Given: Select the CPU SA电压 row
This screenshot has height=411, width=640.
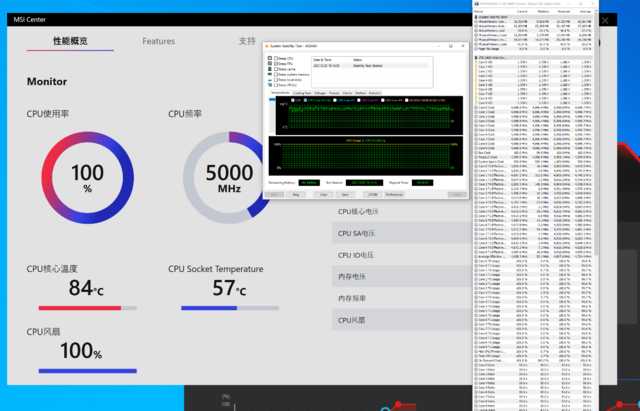Looking at the screenshot, I should 402,233.
